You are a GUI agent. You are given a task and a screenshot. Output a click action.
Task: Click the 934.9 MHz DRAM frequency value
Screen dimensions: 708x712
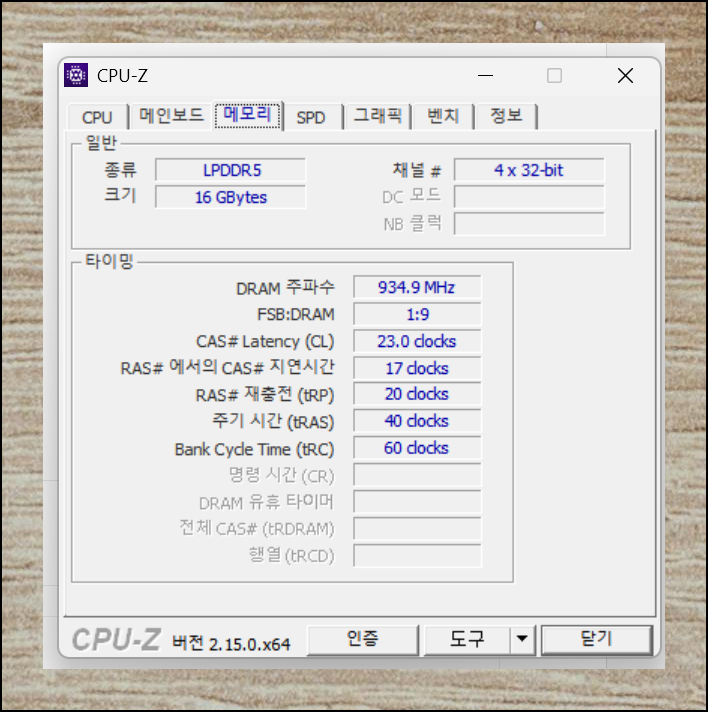click(417, 287)
